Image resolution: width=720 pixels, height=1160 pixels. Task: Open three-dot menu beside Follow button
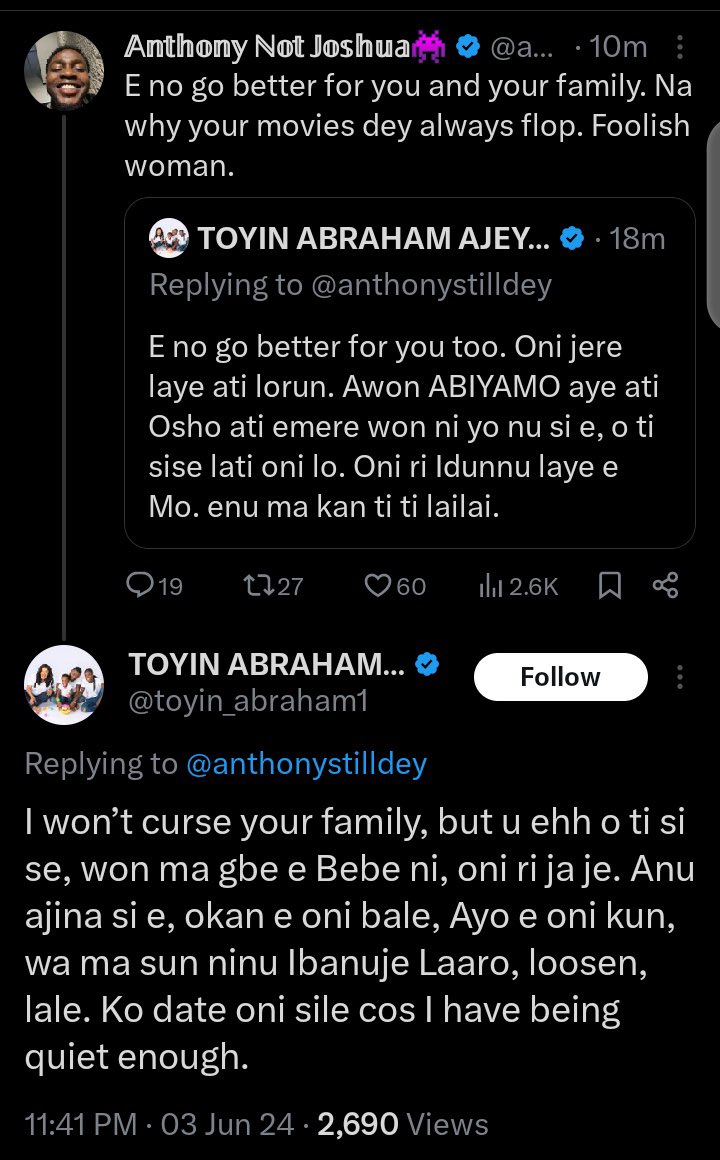(x=681, y=677)
